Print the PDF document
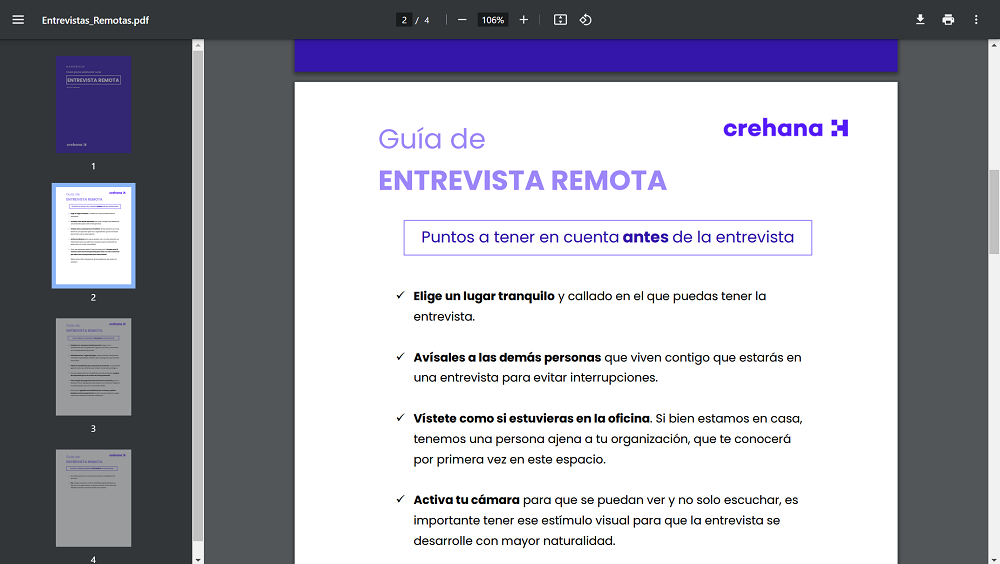This screenshot has height=564, width=1000. click(948, 20)
